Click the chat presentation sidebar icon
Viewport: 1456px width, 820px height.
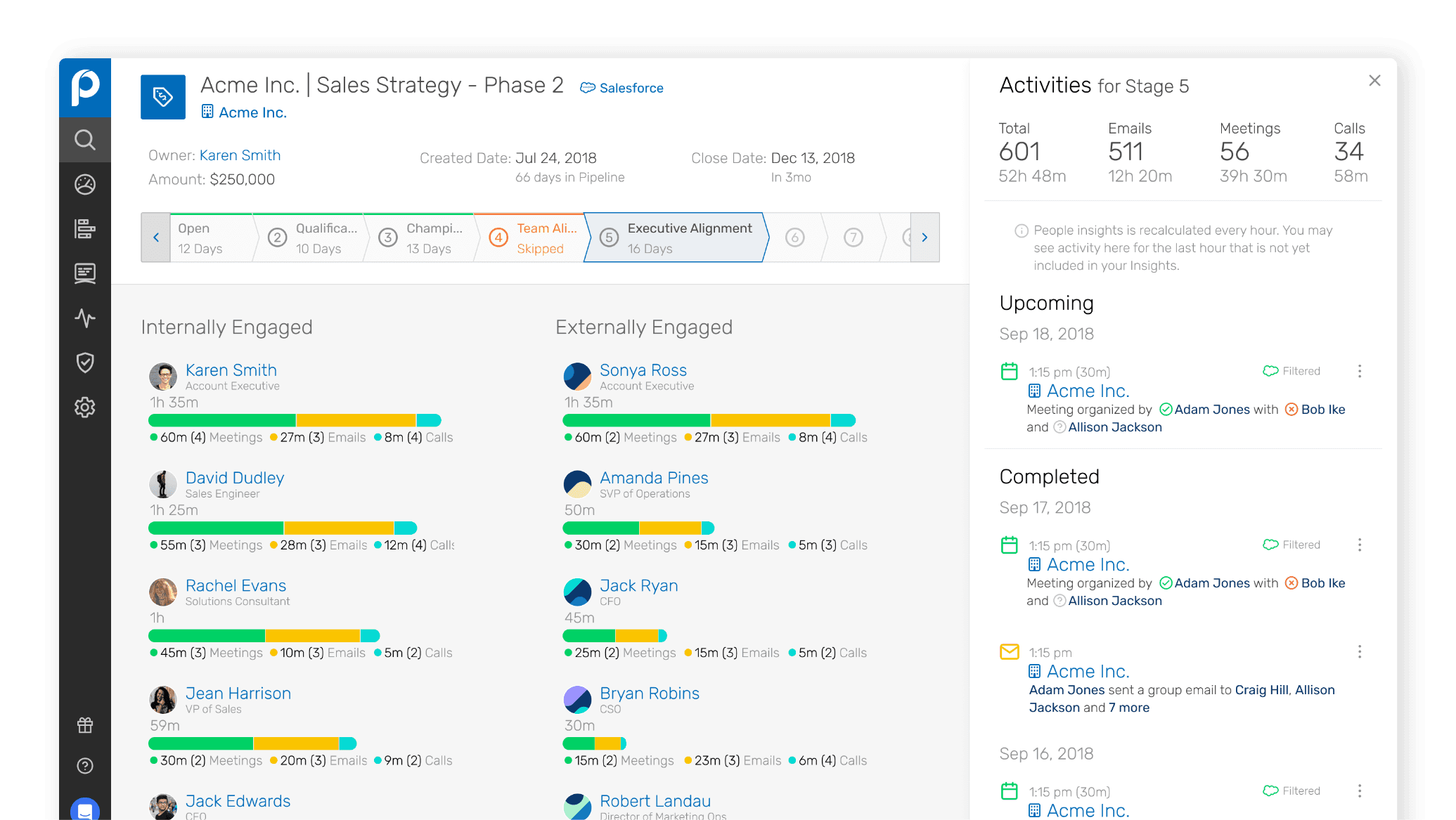click(85, 273)
